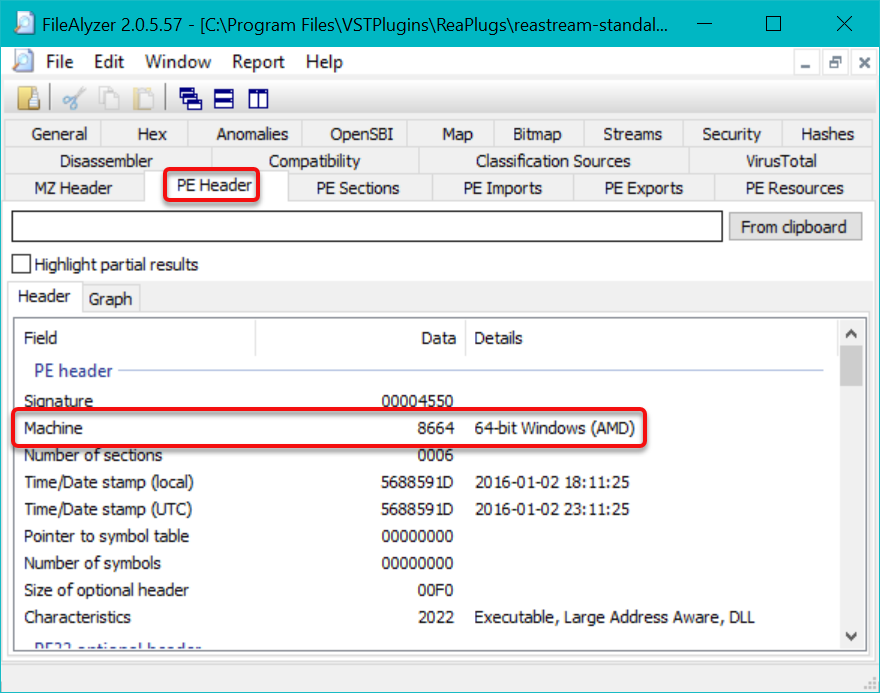880x693 pixels.
Task: Switch to the Graph sub-tab
Action: click(x=110, y=298)
